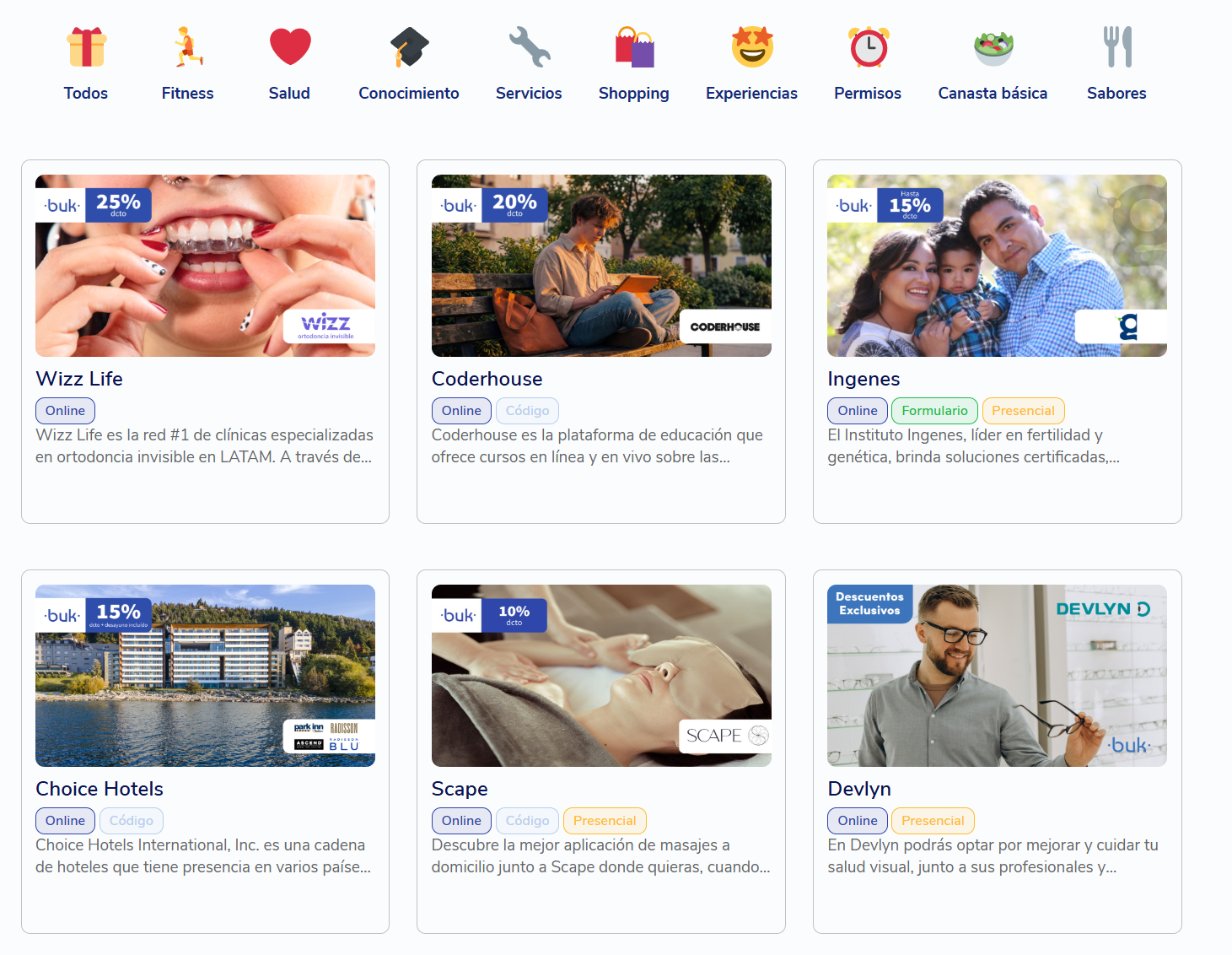
Task: Click the gift box Todos icon
Action: (87, 46)
